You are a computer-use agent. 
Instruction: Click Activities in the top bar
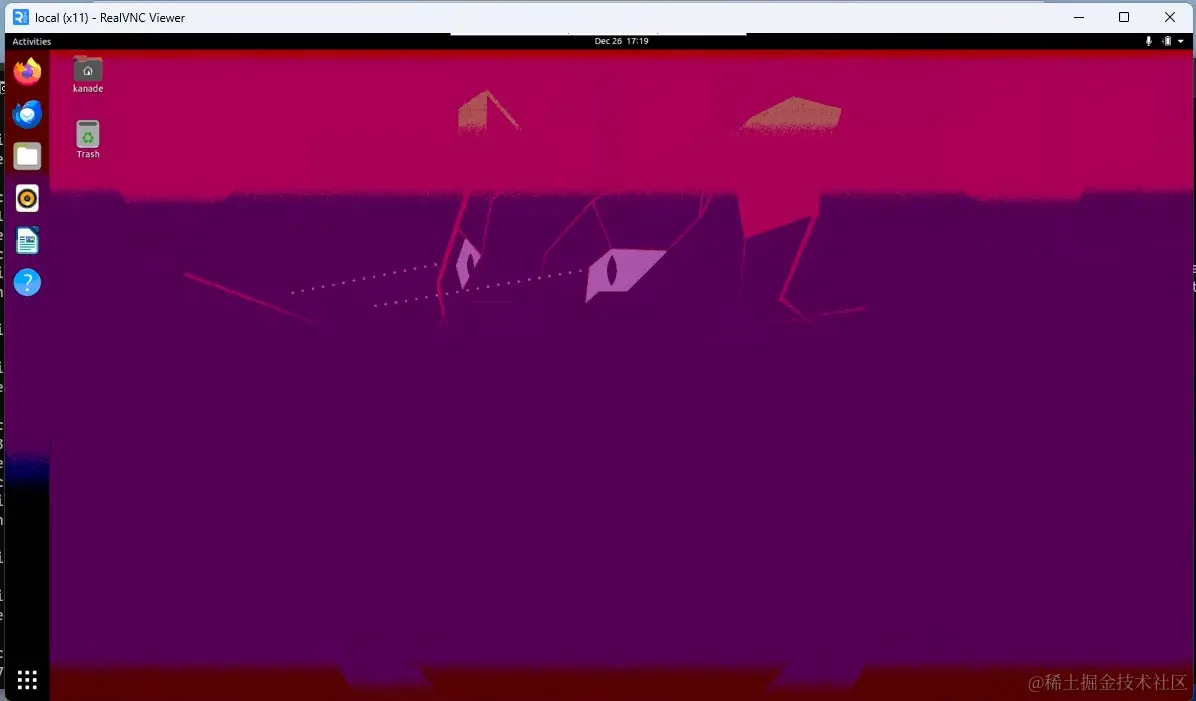(x=31, y=41)
